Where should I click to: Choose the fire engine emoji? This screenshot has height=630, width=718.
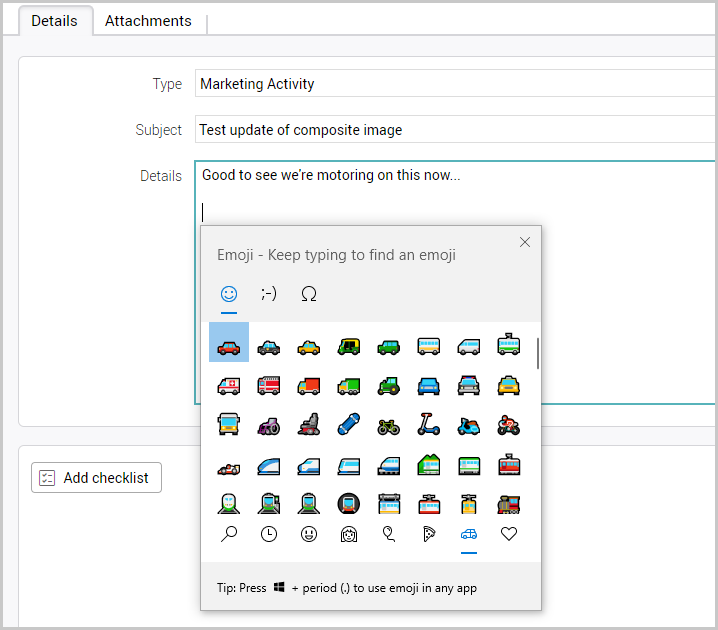[x=269, y=386]
